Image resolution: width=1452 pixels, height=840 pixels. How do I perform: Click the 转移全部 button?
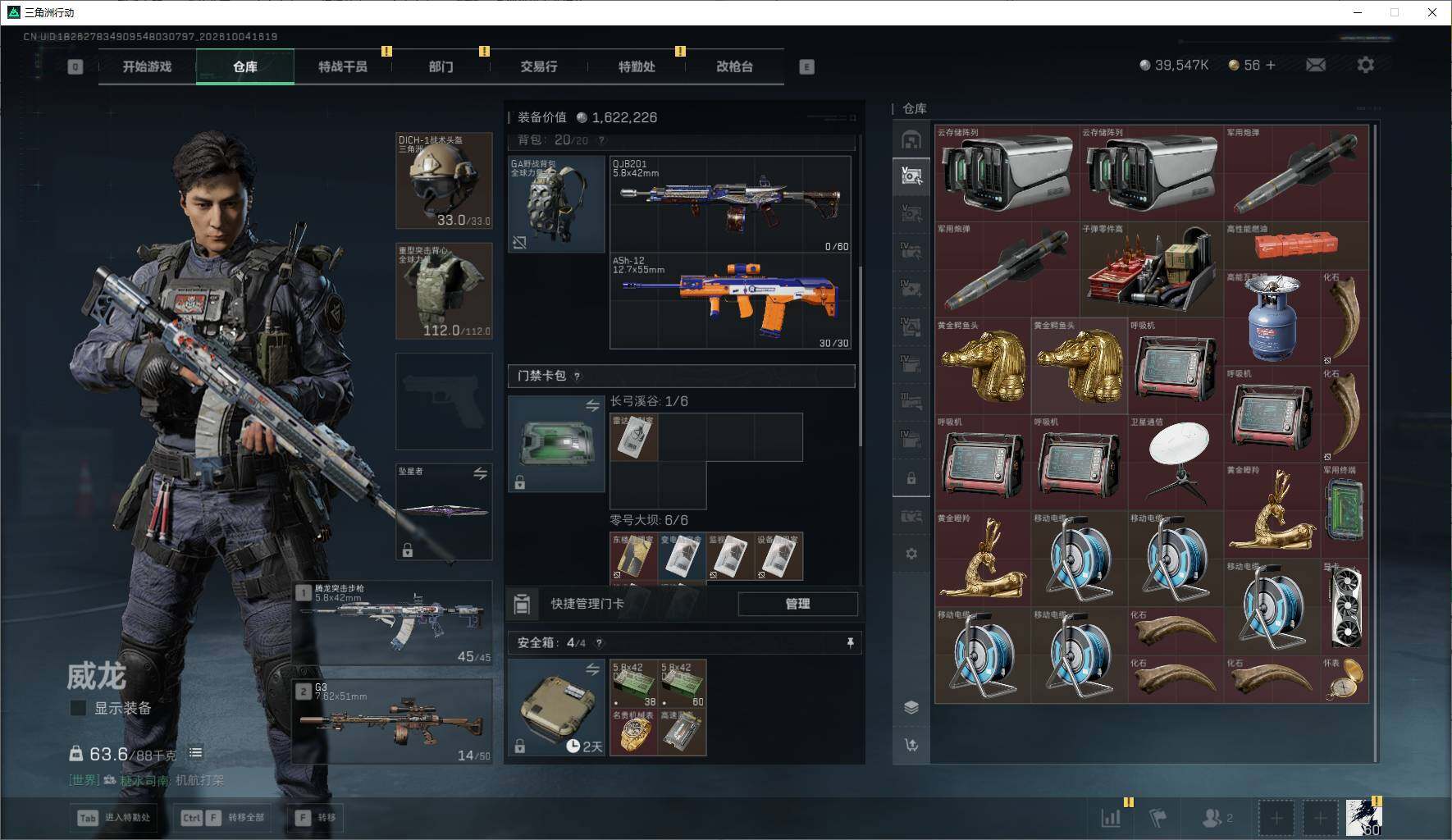[x=223, y=817]
